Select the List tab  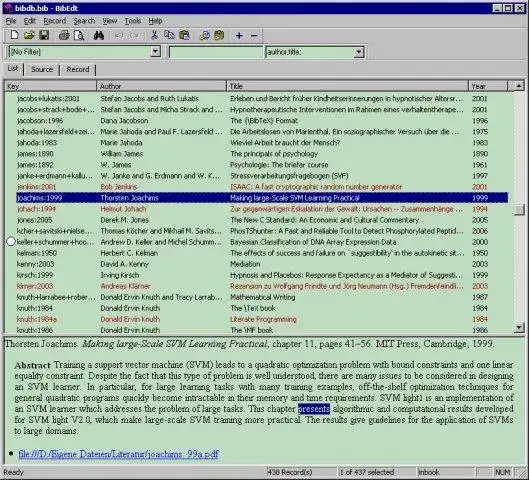tap(13, 69)
